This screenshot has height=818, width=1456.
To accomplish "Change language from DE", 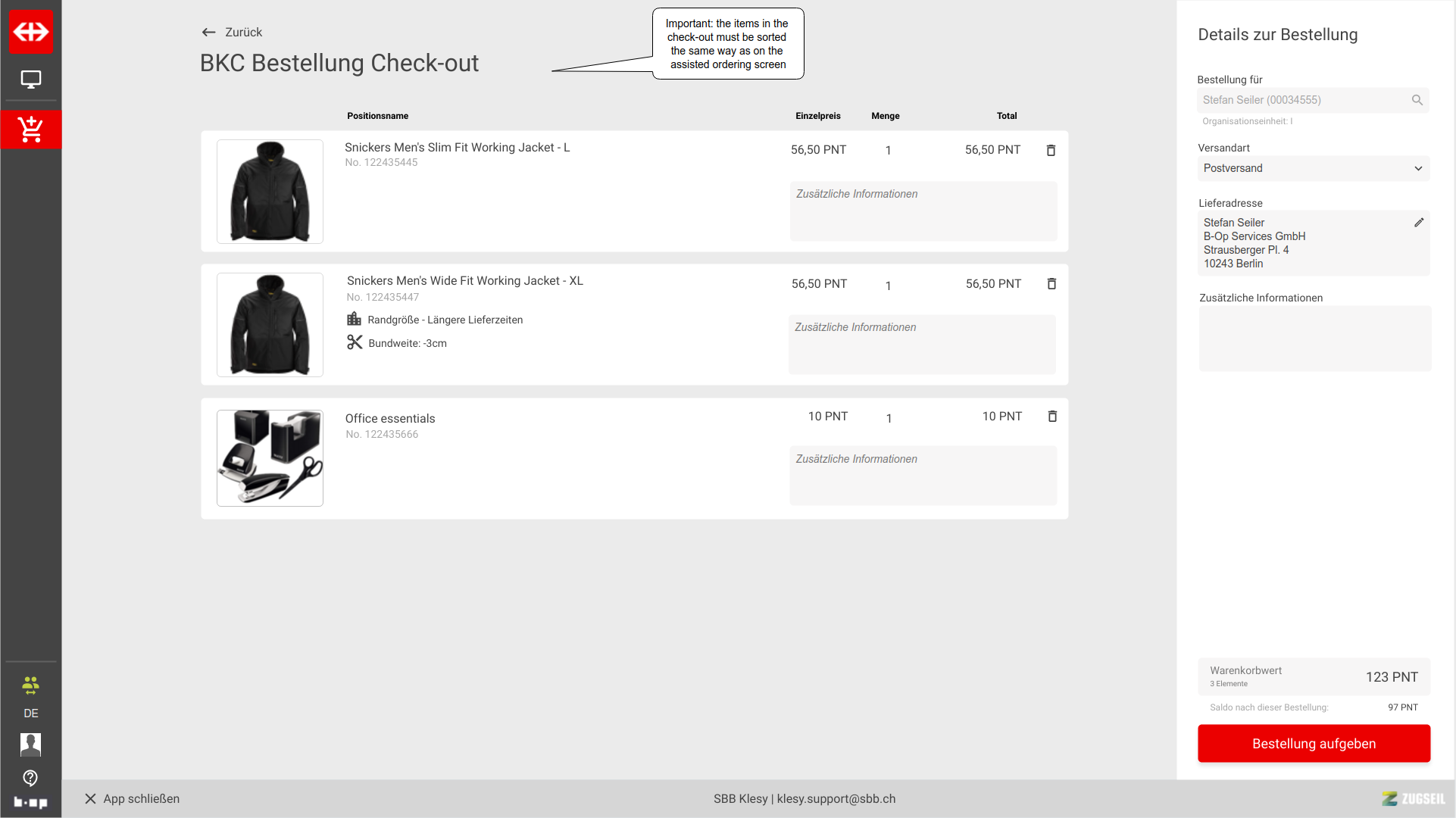I will point(30,713).
